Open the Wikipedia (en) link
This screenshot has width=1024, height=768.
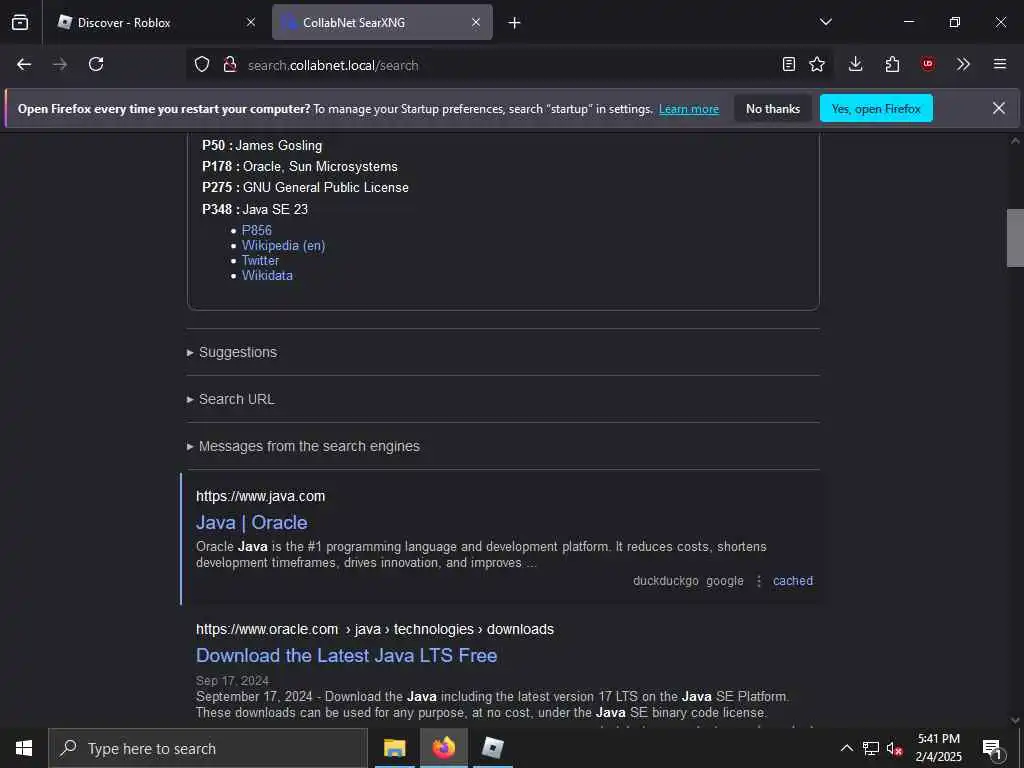[283, 246]
